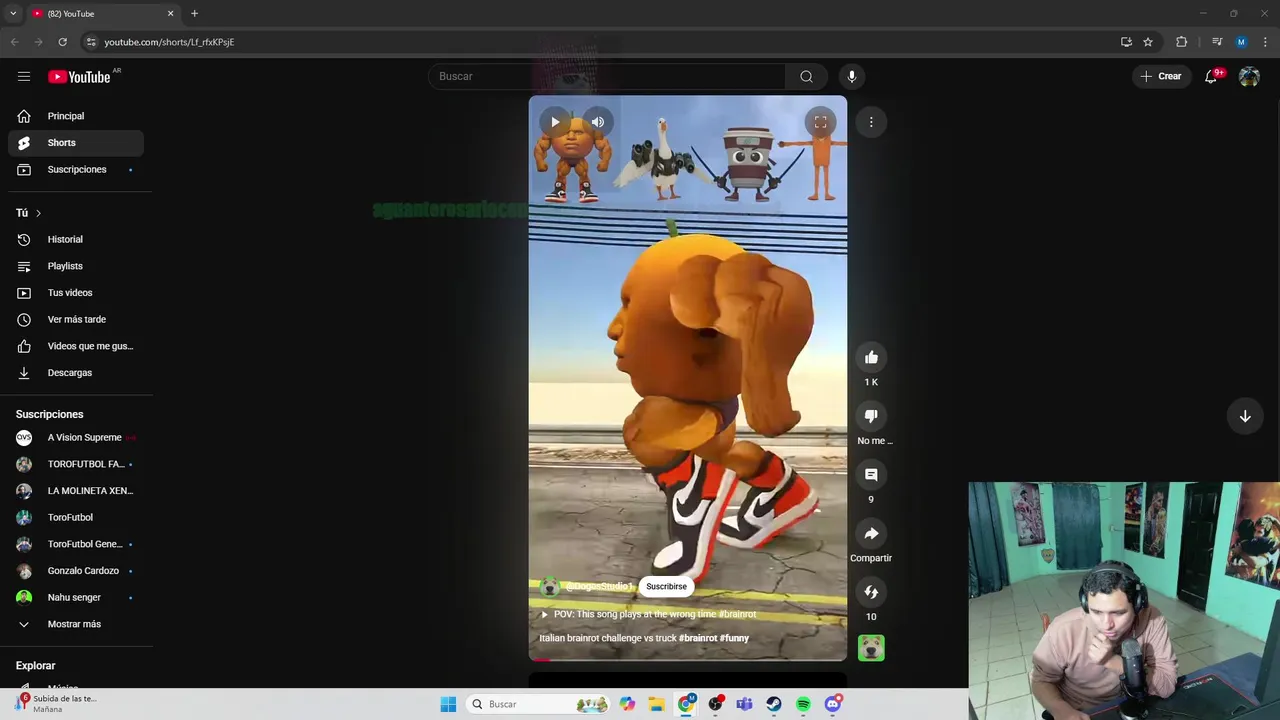
Task: Share the Short via Compartir
Action: 871,534
